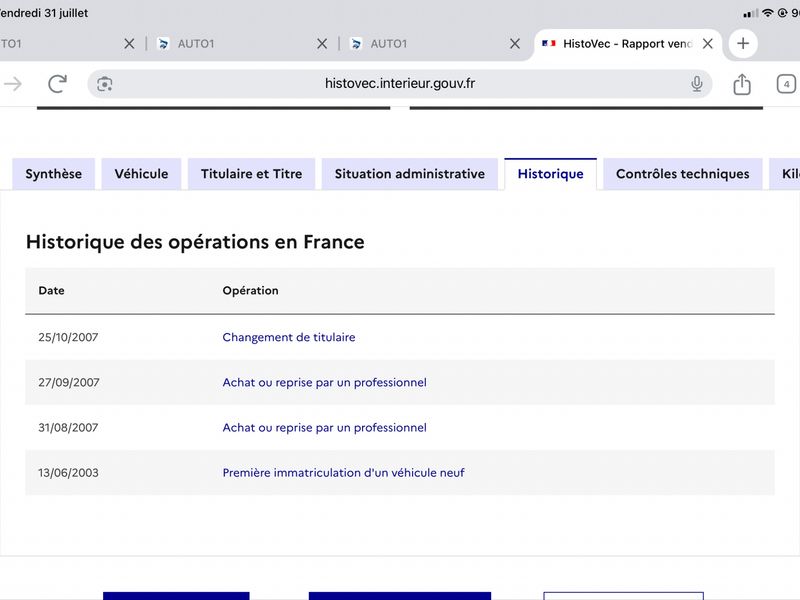Tap the microphone icon in the address bar

pos(696,84)
